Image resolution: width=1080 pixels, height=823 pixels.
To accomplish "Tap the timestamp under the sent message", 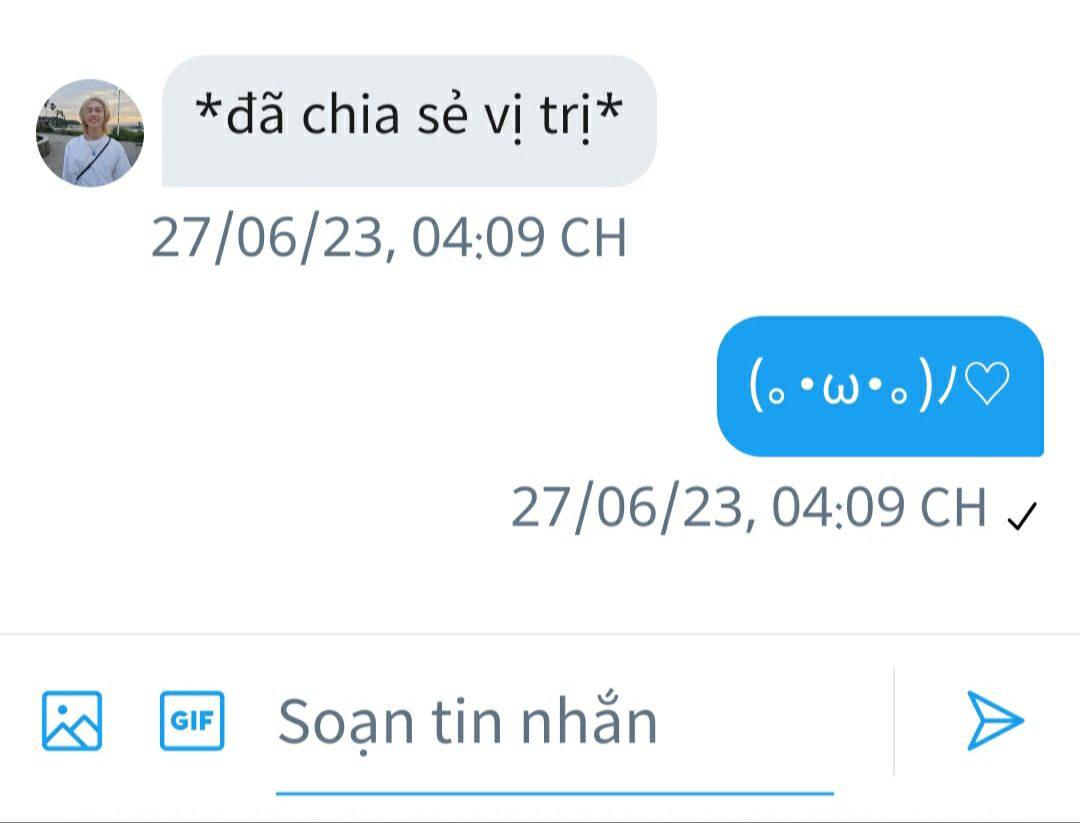I will [749, 508].
